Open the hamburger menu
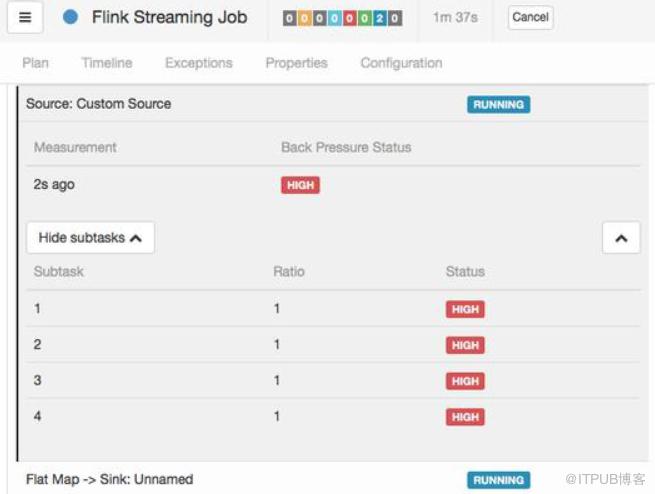This screenshot has width=655, height=494. 25,17
